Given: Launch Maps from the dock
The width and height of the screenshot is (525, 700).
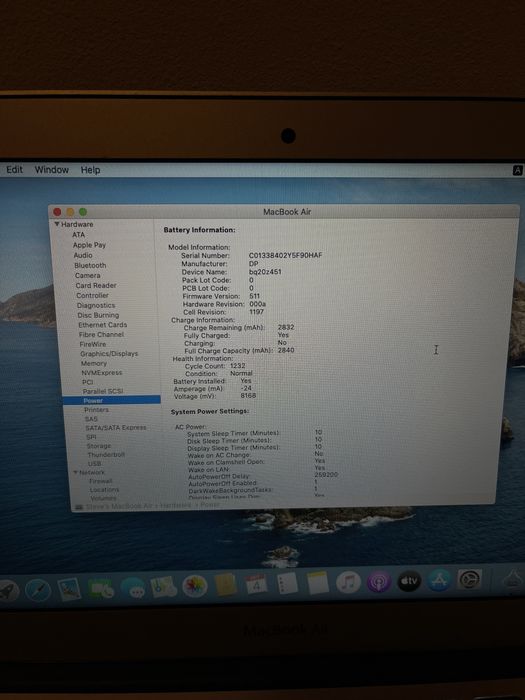Looking at the screenshot, I should click(163, 587).
